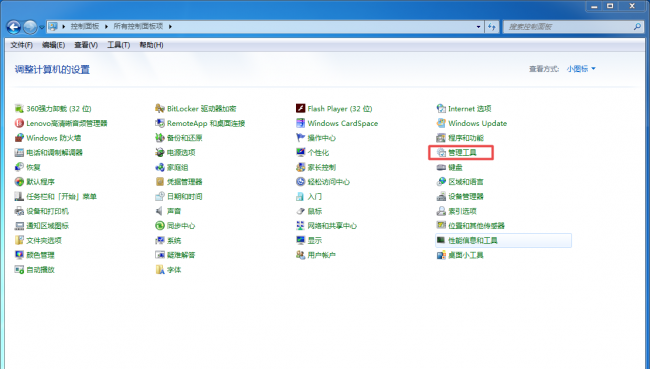
Task: Open Windows CardSpace item
Action: [x=337, y=123]
